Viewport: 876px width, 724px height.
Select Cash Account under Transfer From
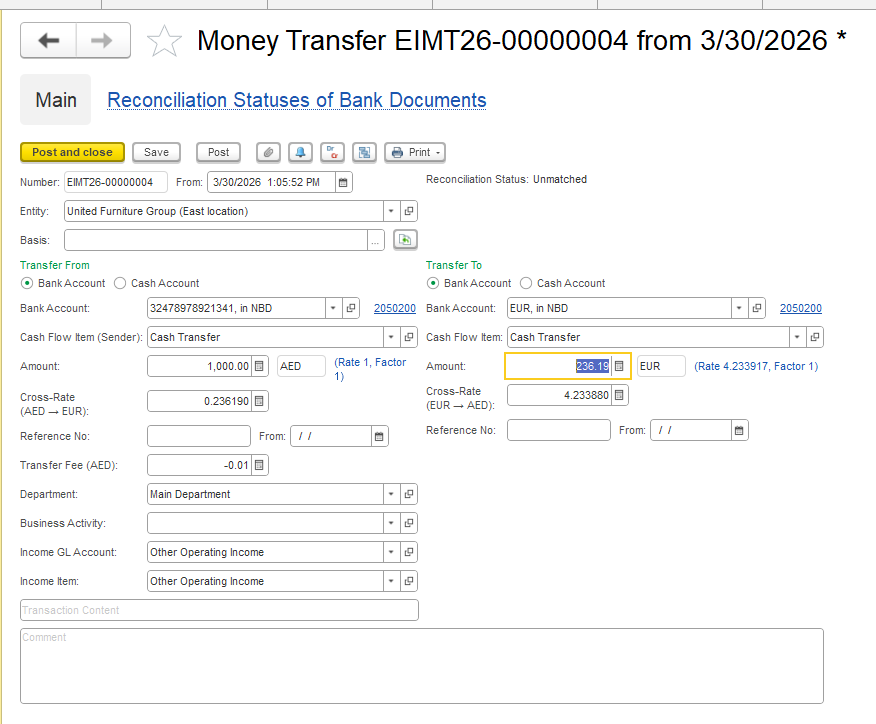tap(121, 283)
